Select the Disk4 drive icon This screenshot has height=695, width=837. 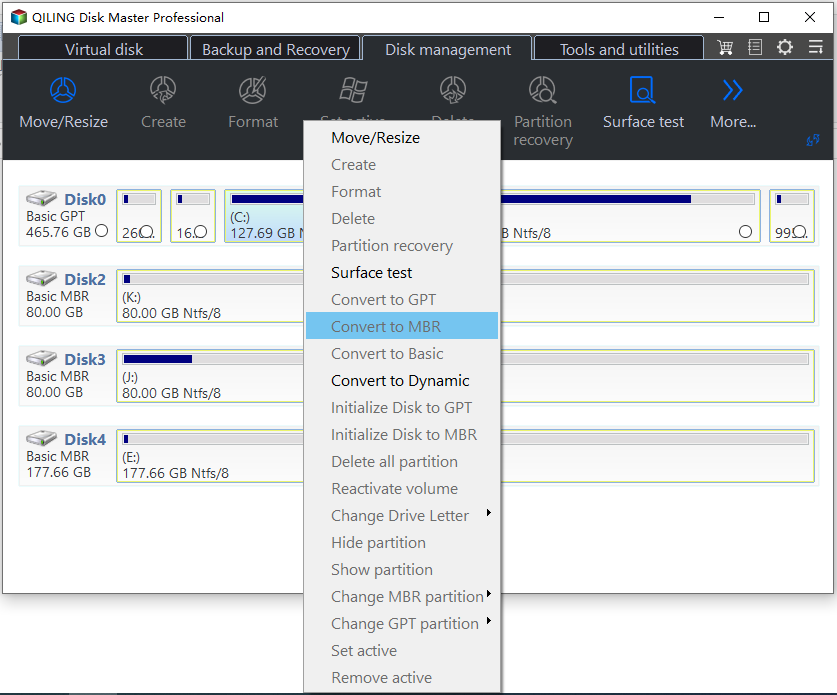(41, 438)
